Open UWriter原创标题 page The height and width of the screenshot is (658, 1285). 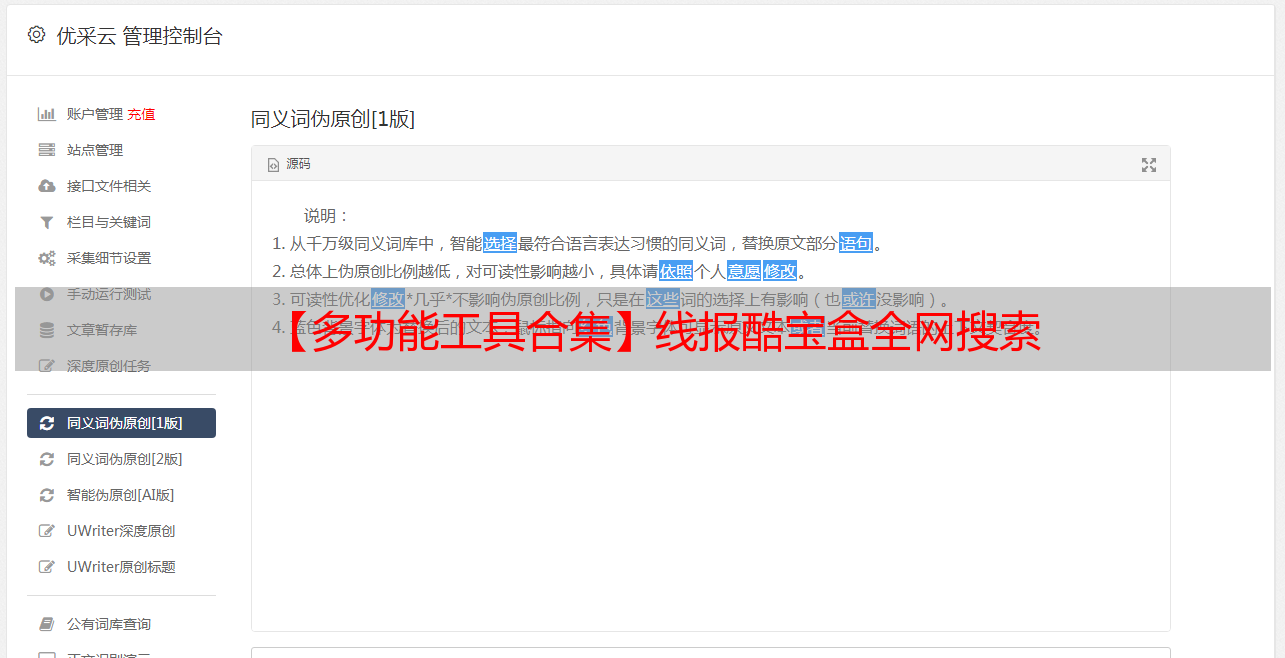(121, 567)
